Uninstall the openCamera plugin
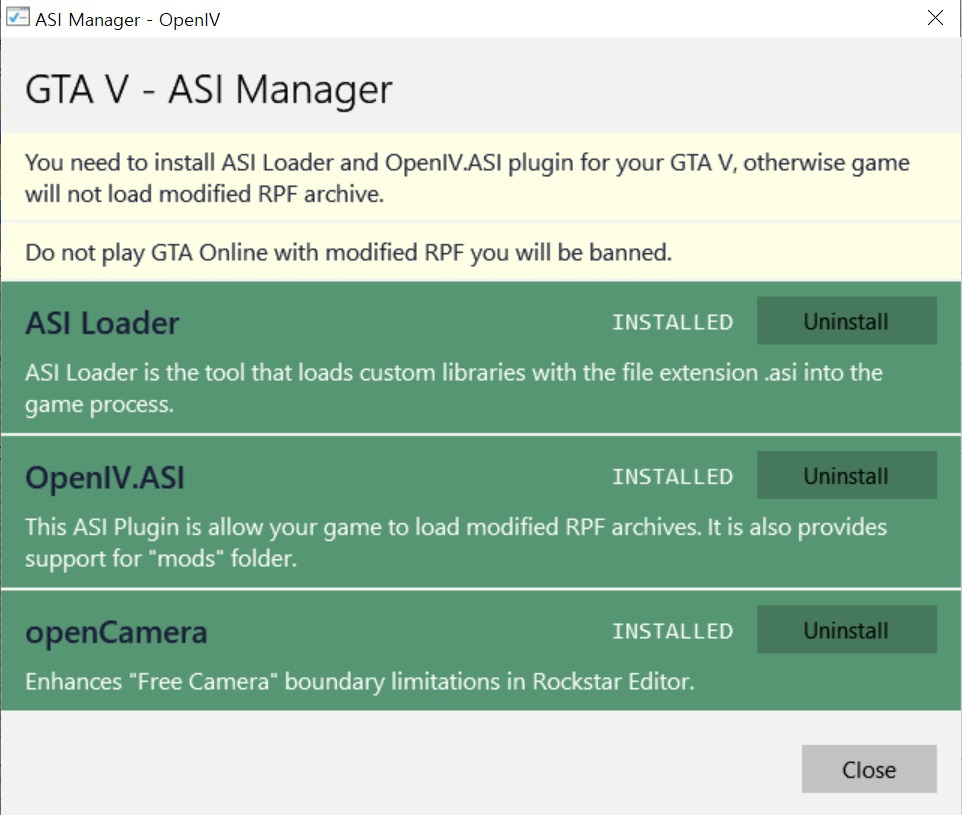Viewport: 962px width, 815px height. click(846, 630)
